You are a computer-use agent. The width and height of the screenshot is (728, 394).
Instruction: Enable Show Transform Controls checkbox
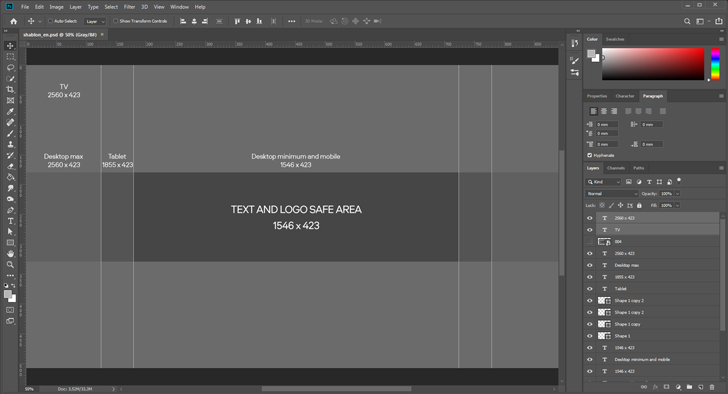click(x=116, y=21)
